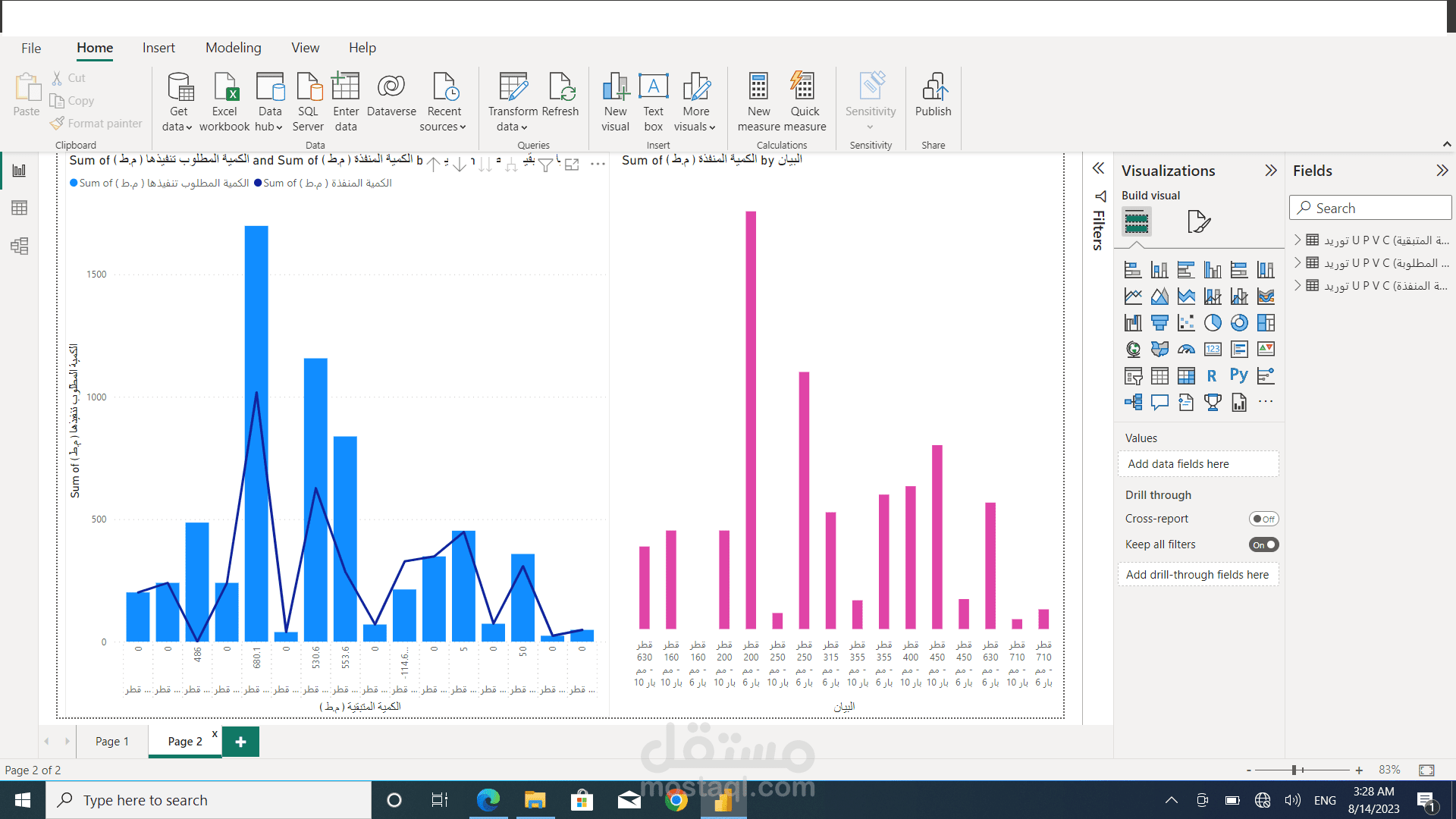Open the Format visual tab icon
This screenshot has width=1456, height=819.
(x=1199, y=221)
